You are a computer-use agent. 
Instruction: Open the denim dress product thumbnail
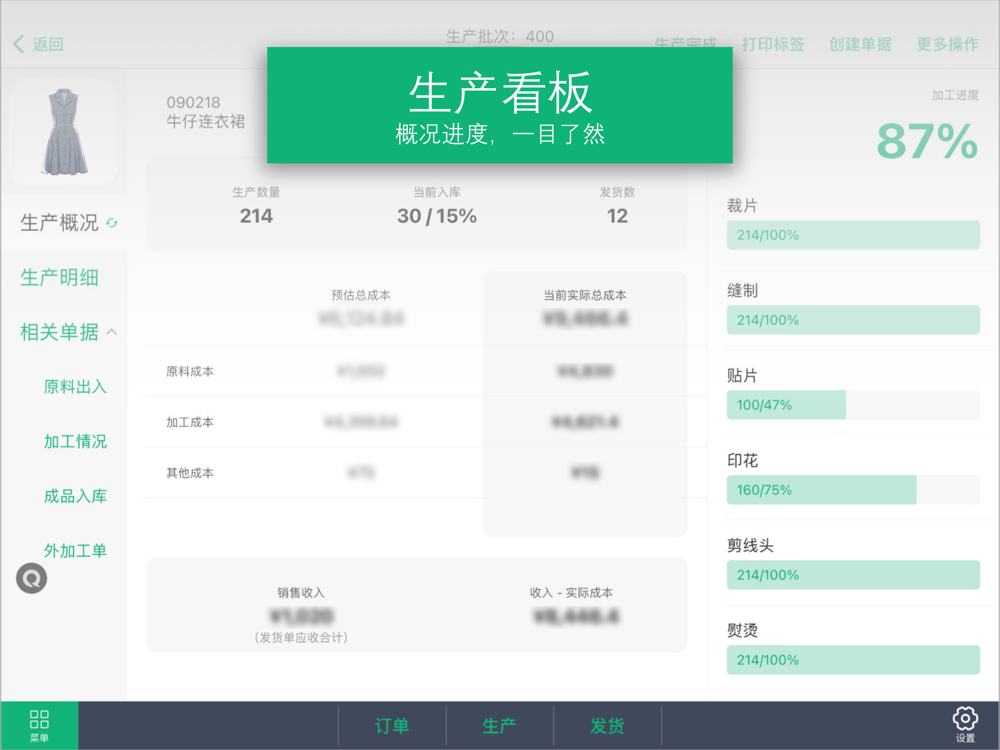coord(64,132)
